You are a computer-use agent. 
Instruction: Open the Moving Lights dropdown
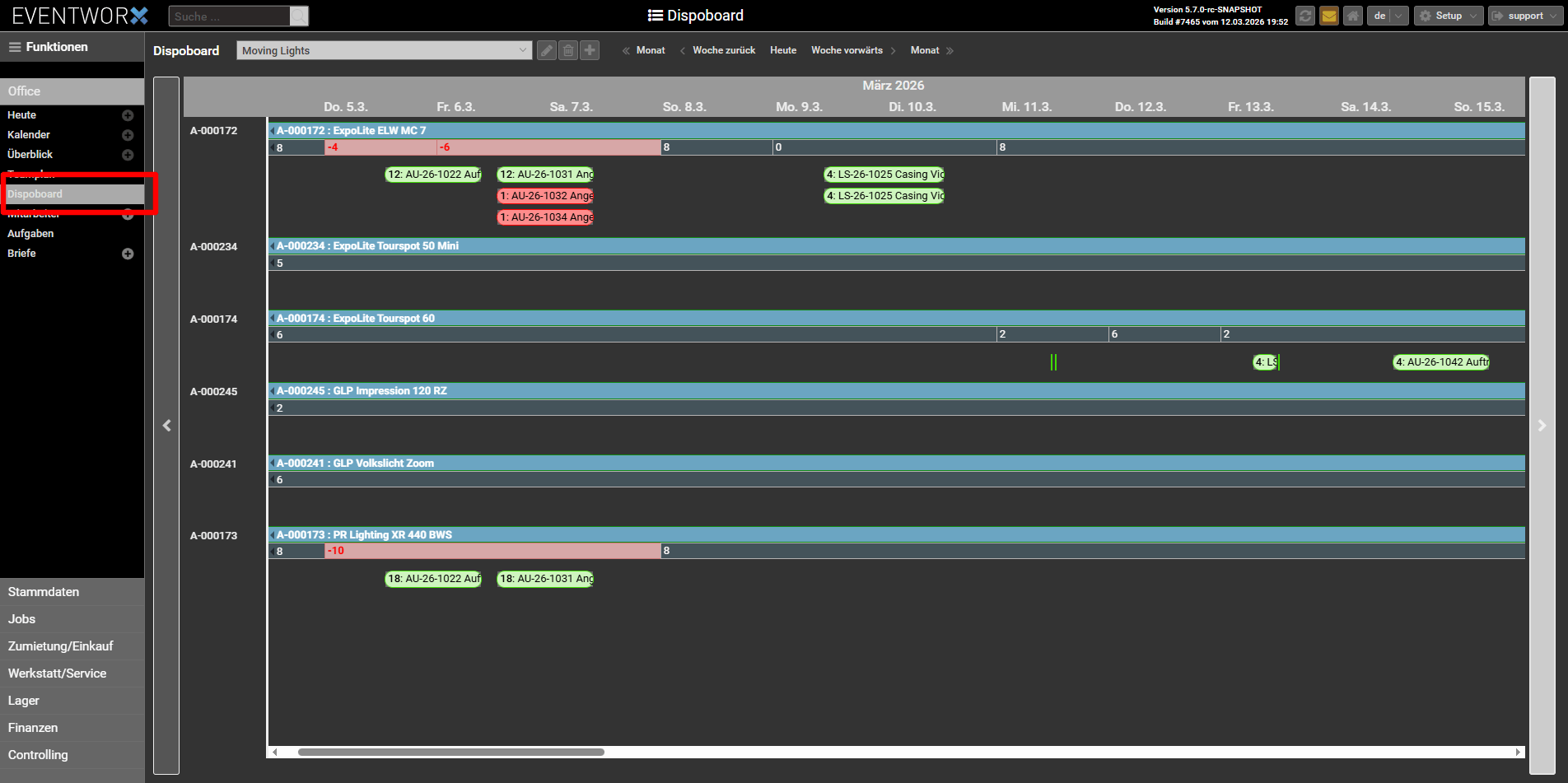pyautogui.click(x=384, y=50)
